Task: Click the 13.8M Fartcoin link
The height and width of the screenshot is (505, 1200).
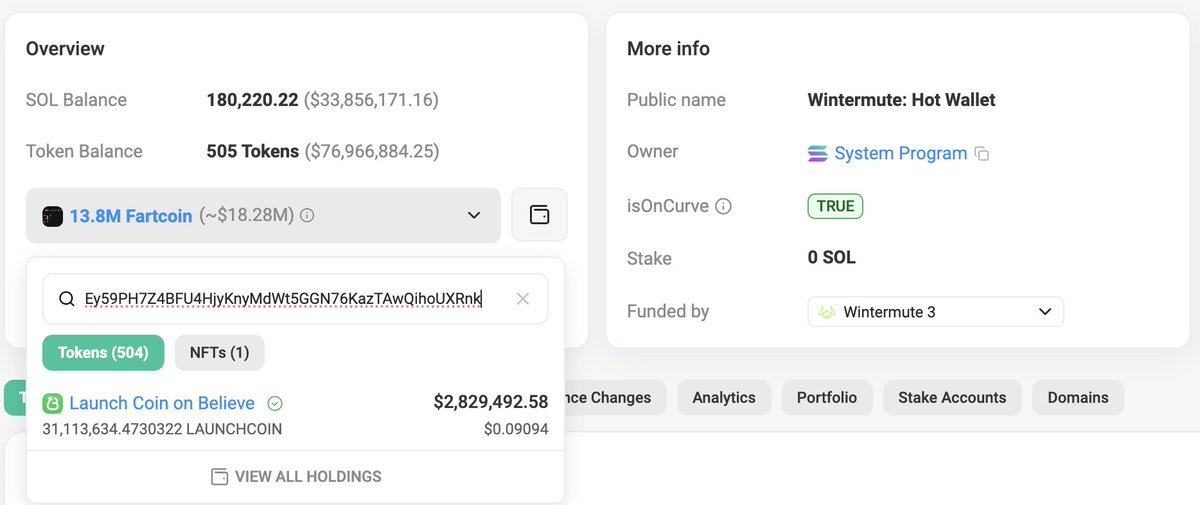Action: (x=131, y=215)
